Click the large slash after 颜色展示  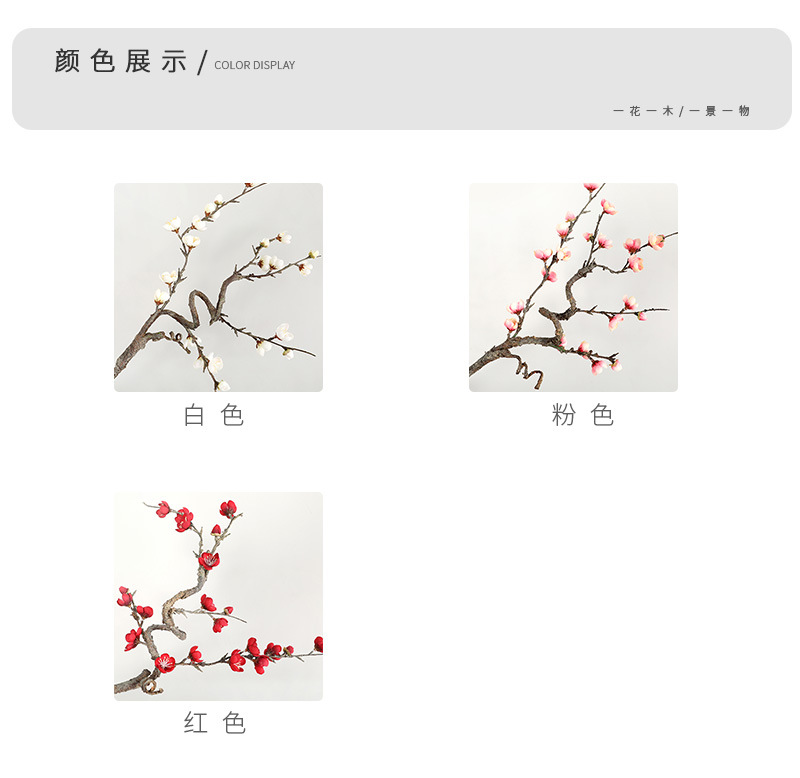coord(203,62)
